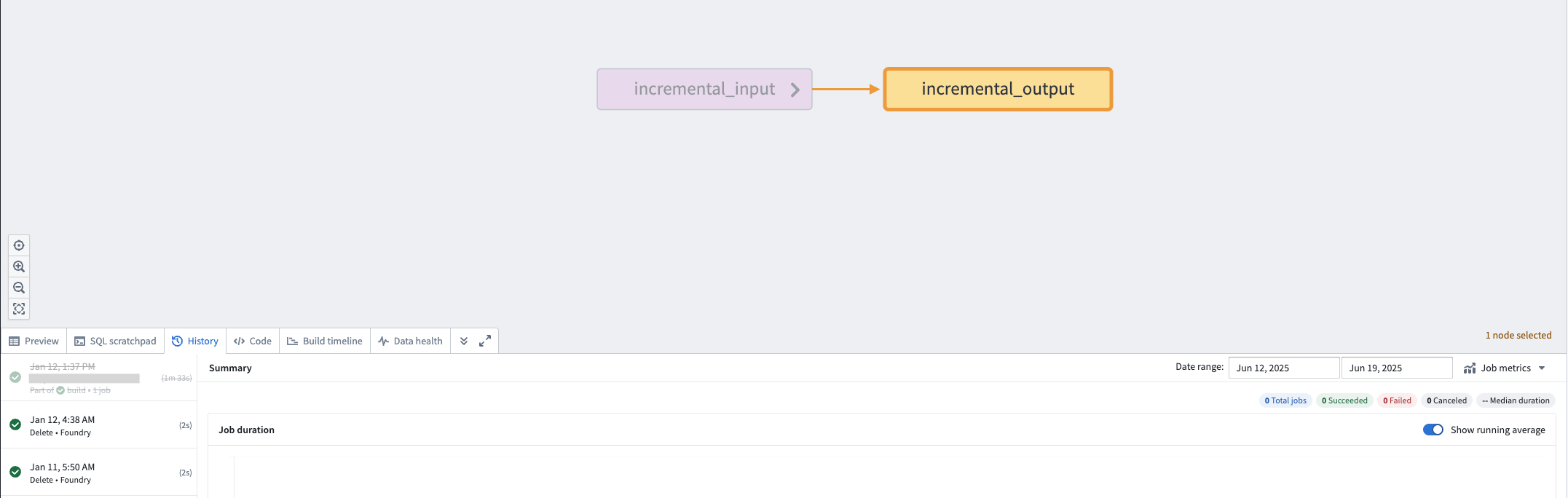Open the Job metrics dropdown
1568x498 pixels.
[x=1542, y=368]
